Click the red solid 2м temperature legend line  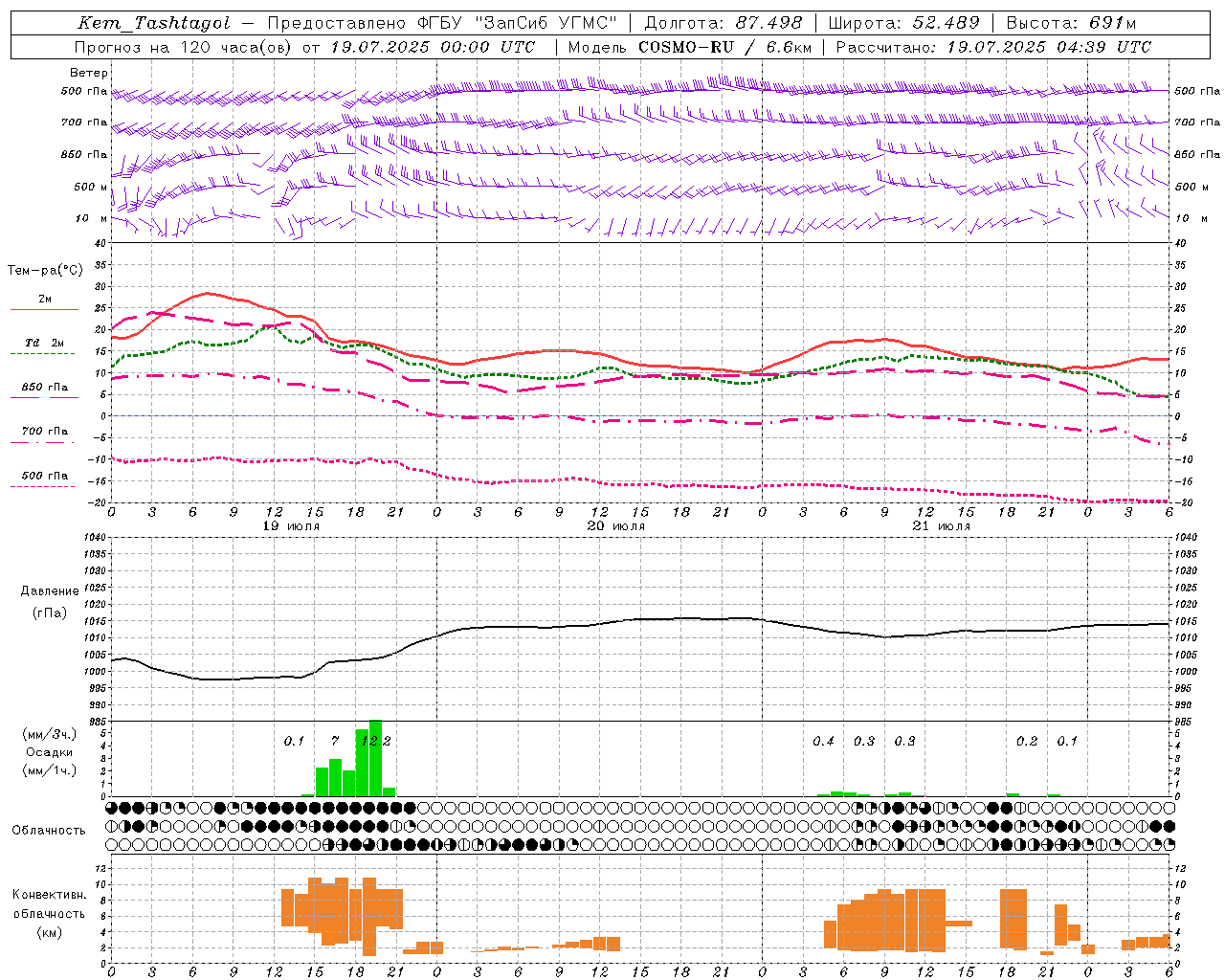tap(44, 310)
